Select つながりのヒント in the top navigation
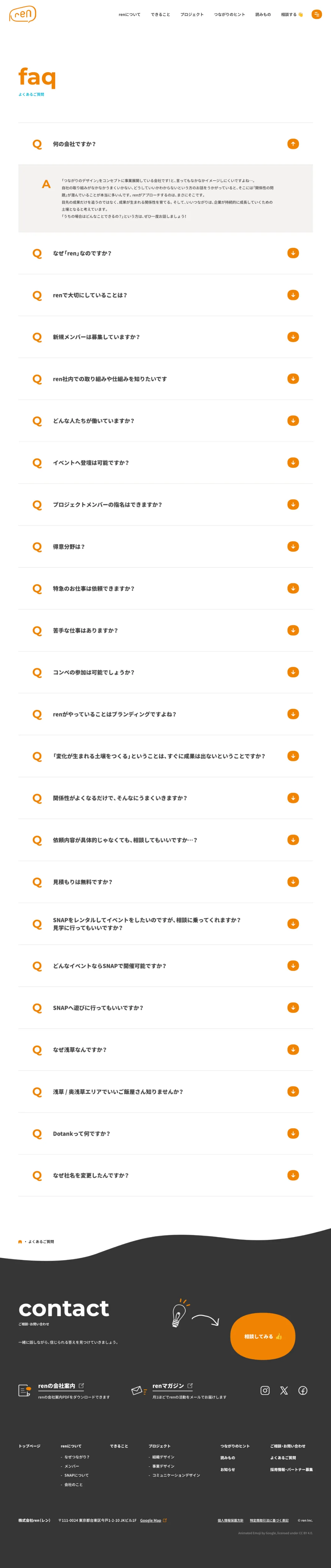The height and width of the screenshot is (1568, 331). pyautogui.click(x=229, y=15)
